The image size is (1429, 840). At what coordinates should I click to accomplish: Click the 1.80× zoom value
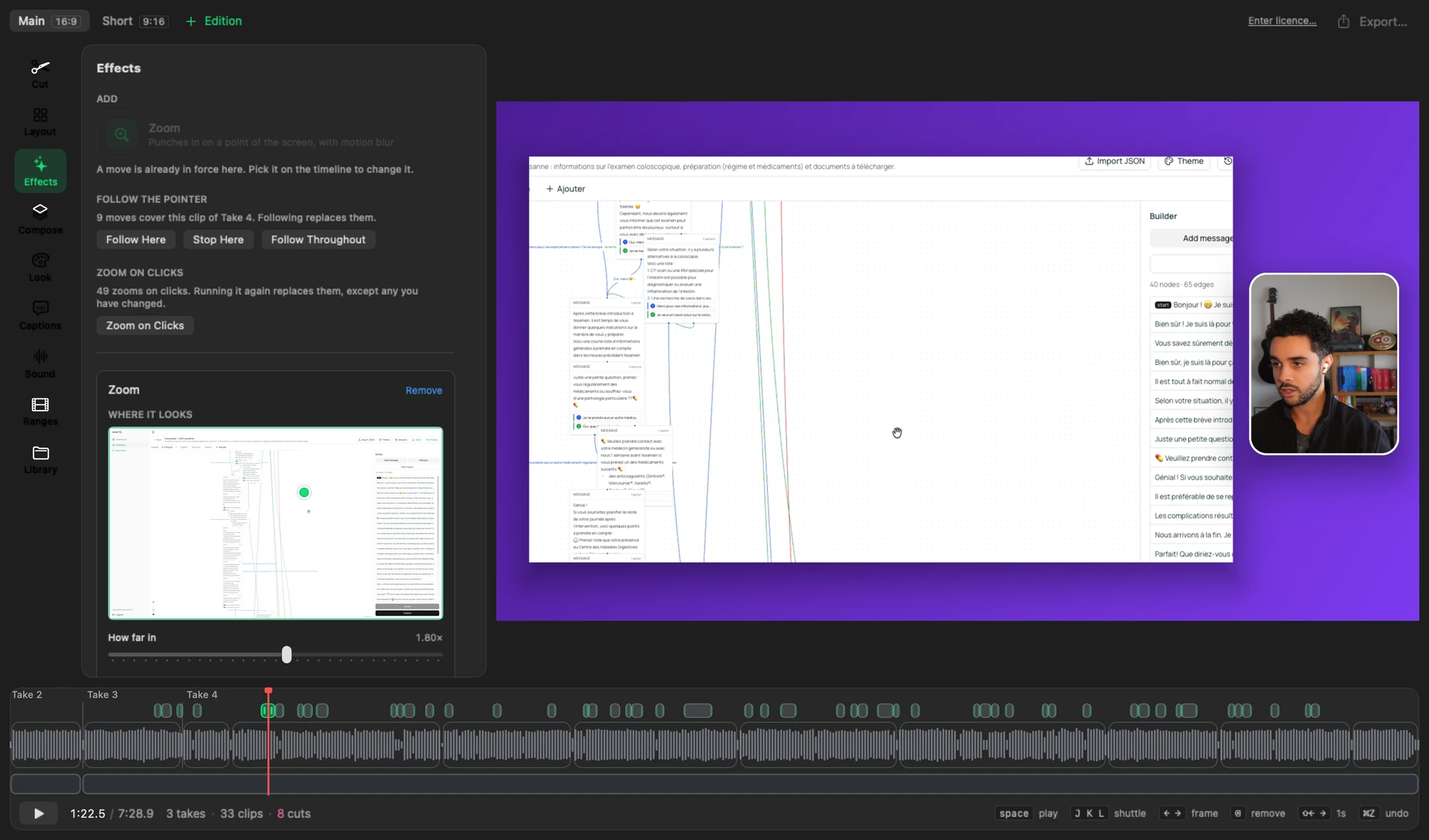pos(429,637)
